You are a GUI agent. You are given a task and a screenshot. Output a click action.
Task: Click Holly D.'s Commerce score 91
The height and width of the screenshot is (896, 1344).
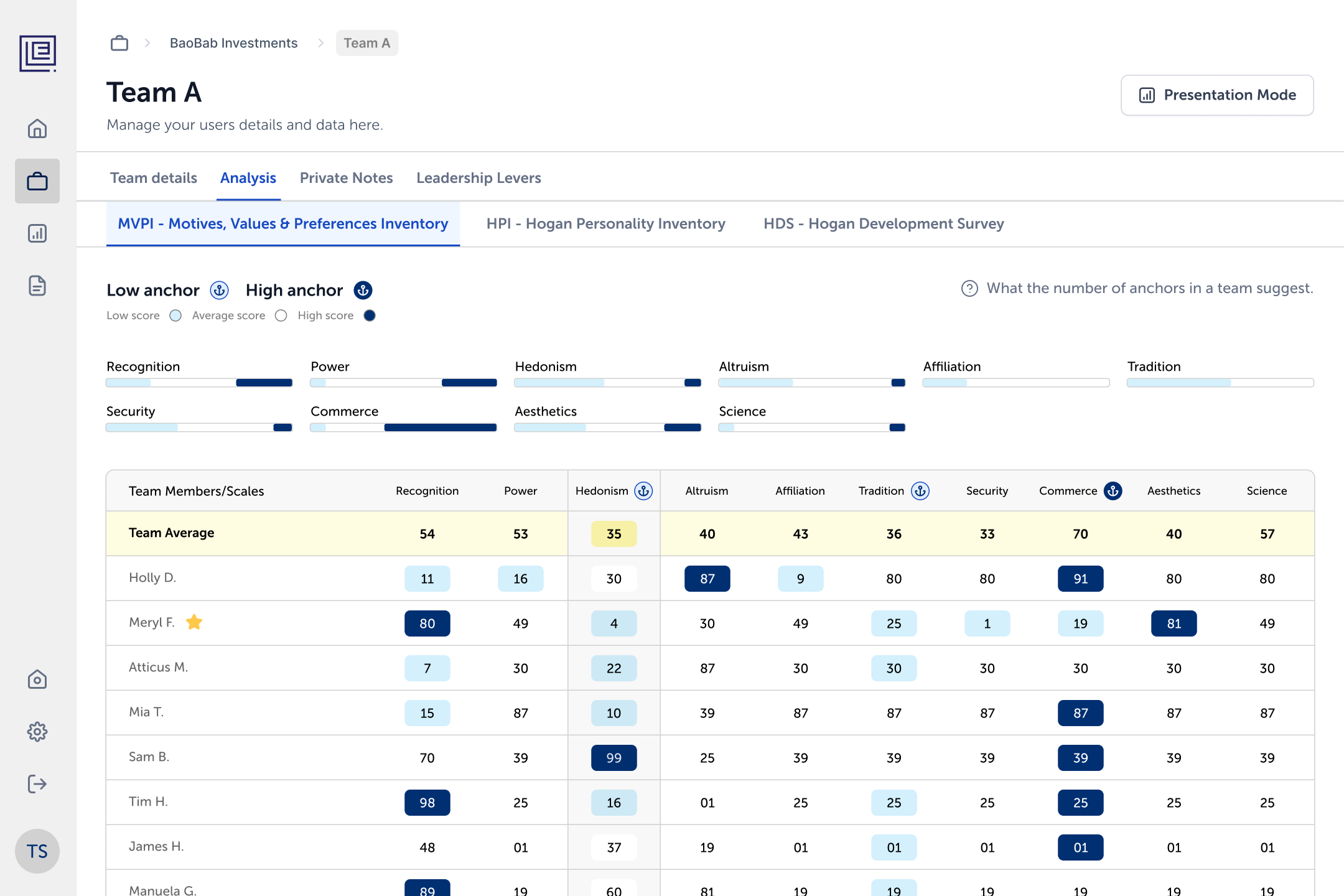pyautogui.click(x=1081, y=579)
